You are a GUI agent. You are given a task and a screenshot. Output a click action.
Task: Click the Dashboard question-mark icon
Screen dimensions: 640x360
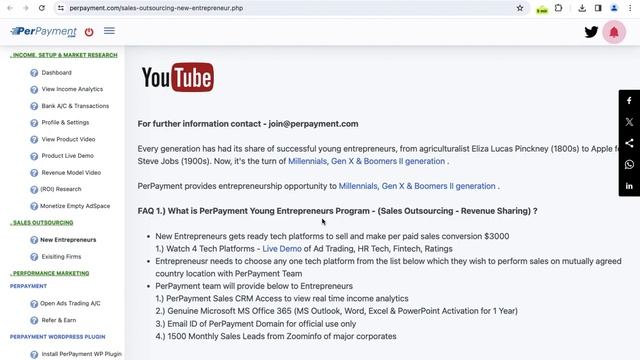tap(34, 73)
